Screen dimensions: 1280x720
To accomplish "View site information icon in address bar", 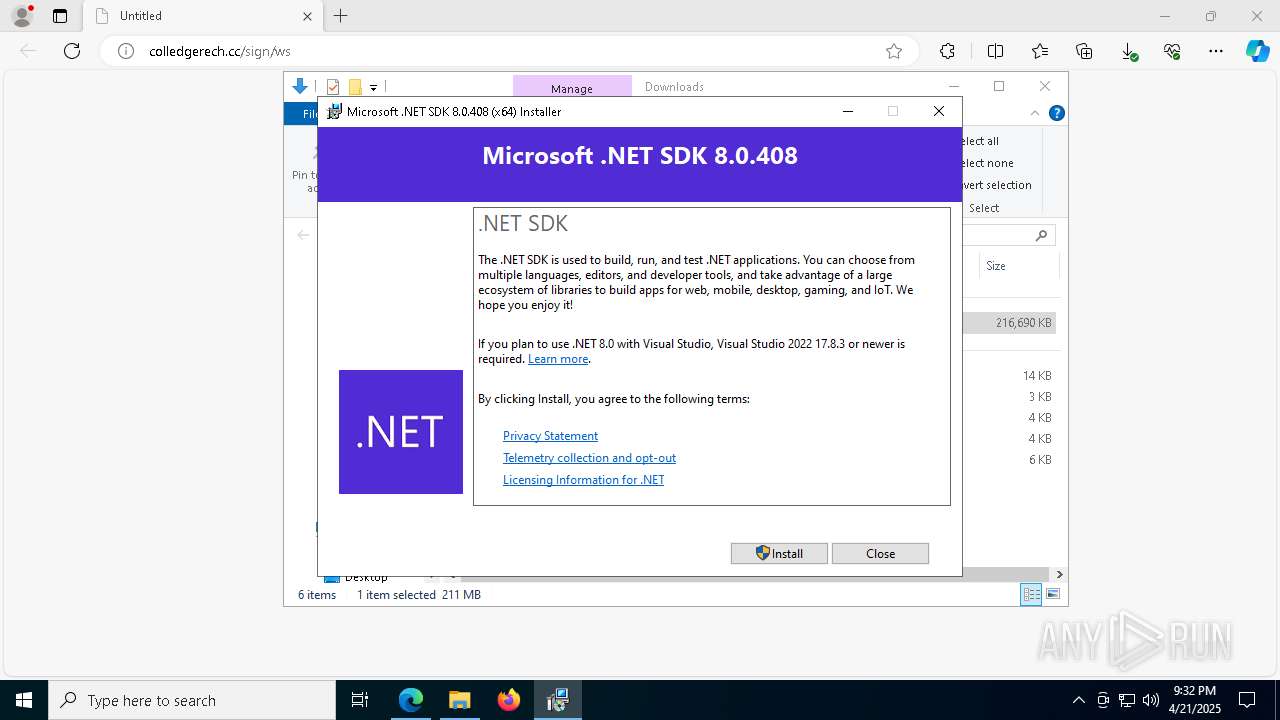I will (x=126, y=51).
